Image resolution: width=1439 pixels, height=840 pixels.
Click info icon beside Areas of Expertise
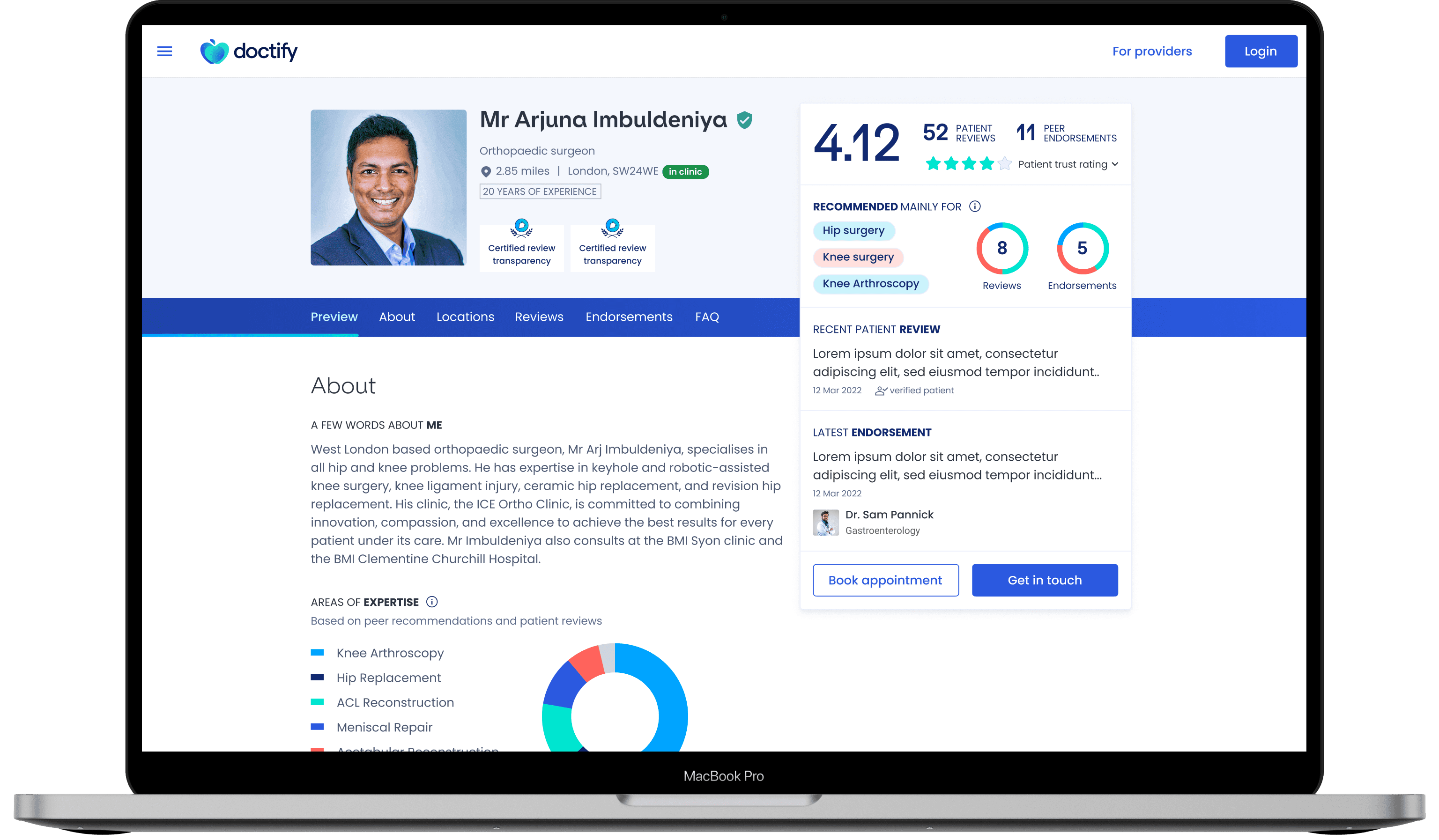432,602
